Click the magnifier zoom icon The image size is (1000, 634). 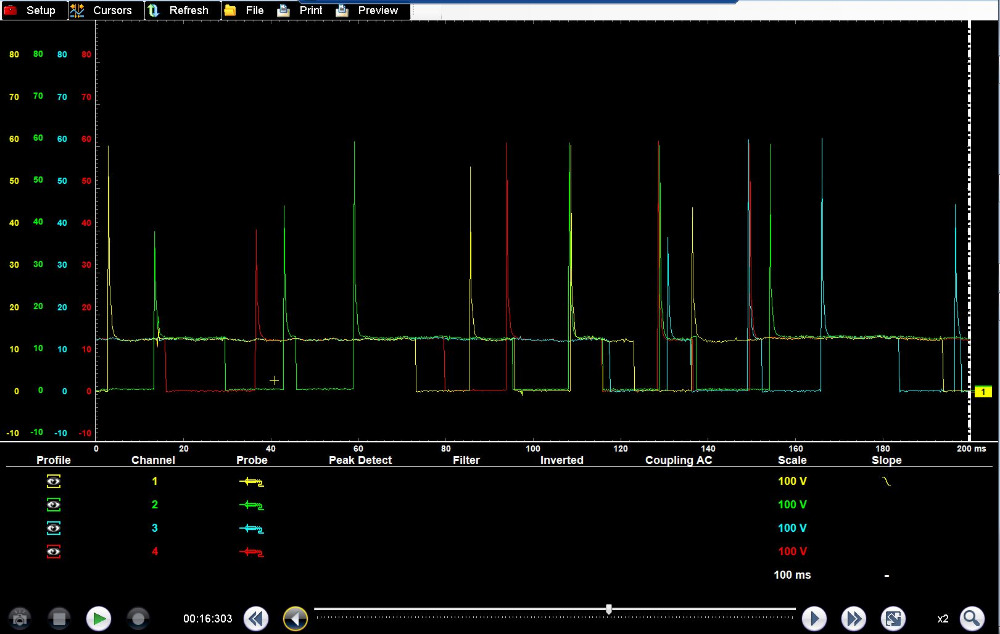(x=971, y=618)
